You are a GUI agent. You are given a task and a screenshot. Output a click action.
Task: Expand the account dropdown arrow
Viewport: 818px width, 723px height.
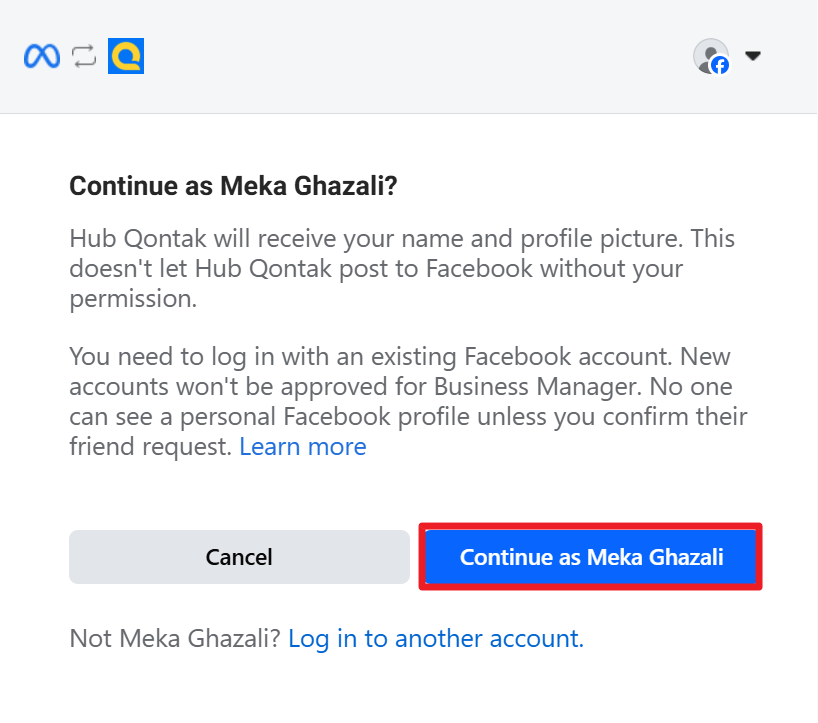coord(754,56)
